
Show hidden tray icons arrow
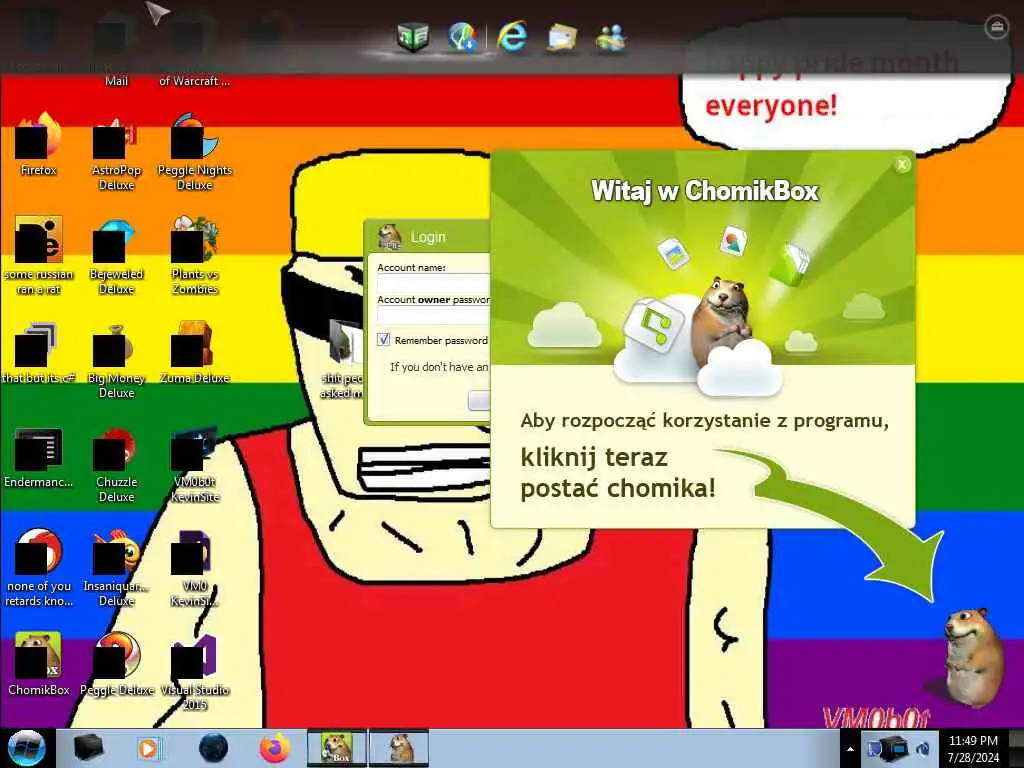850,749
